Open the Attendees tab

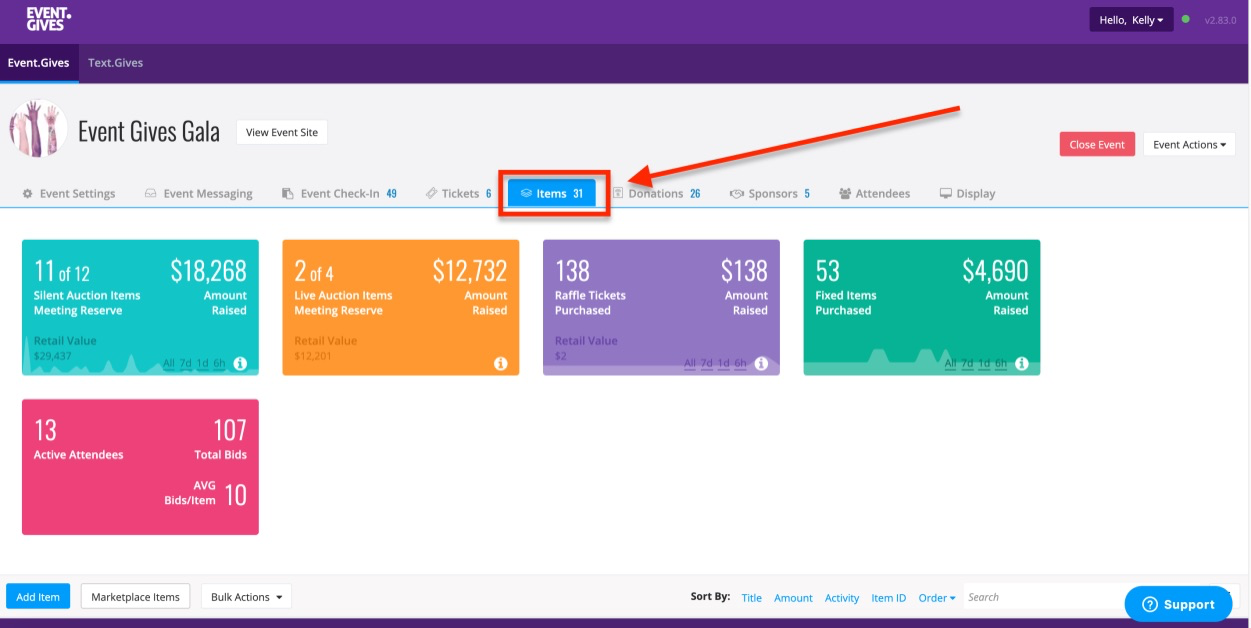(x=875, y=194)
